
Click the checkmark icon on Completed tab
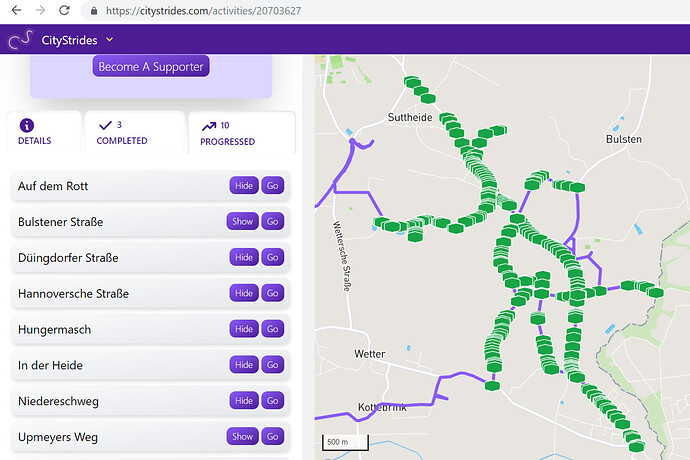point(105,125)
